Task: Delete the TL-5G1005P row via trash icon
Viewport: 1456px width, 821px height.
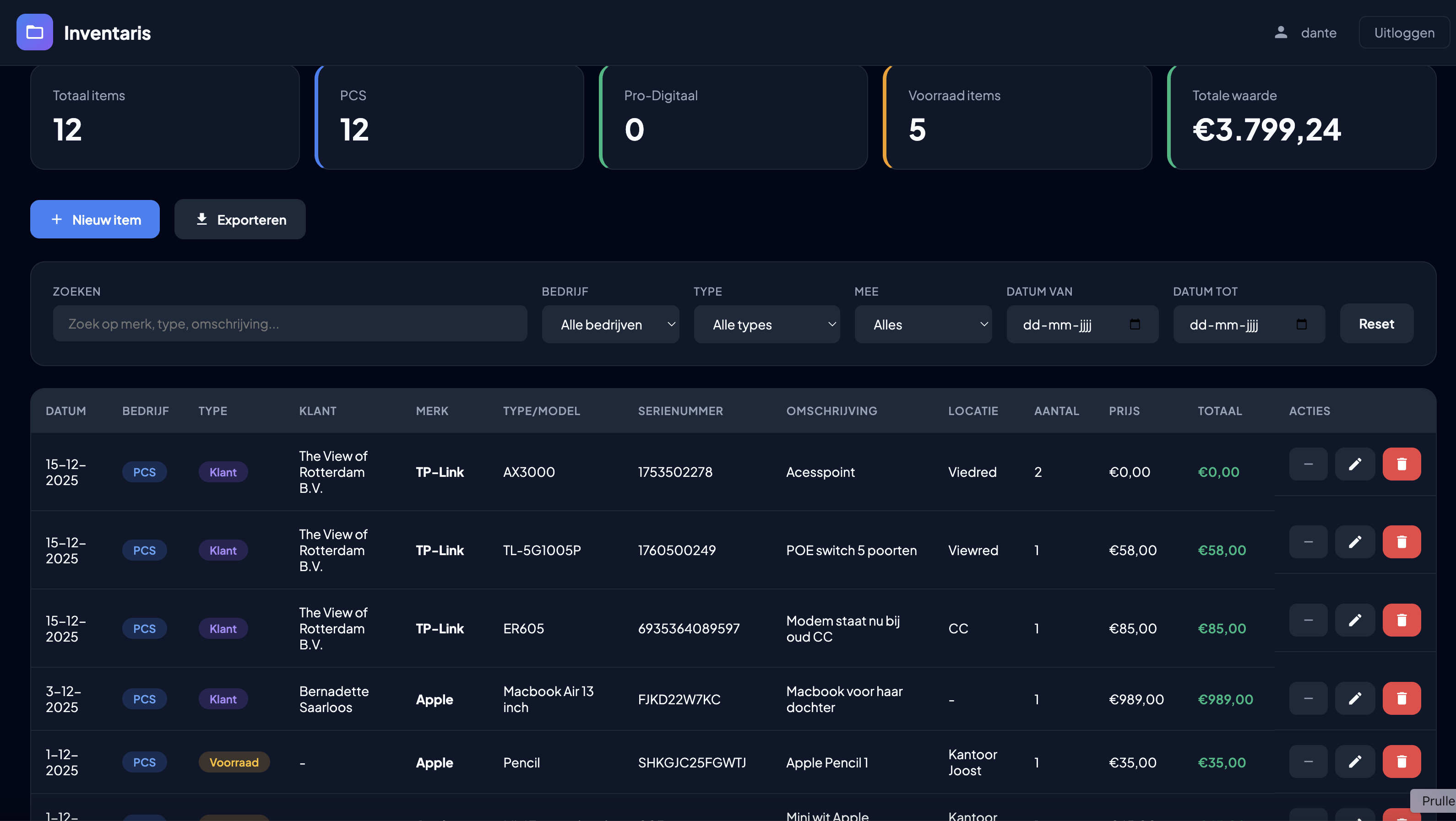Action: [1401, 542]
